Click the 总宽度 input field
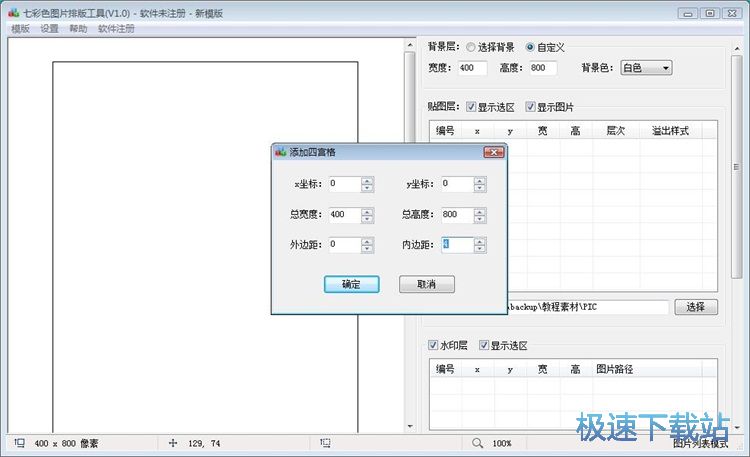 [345, 214]
